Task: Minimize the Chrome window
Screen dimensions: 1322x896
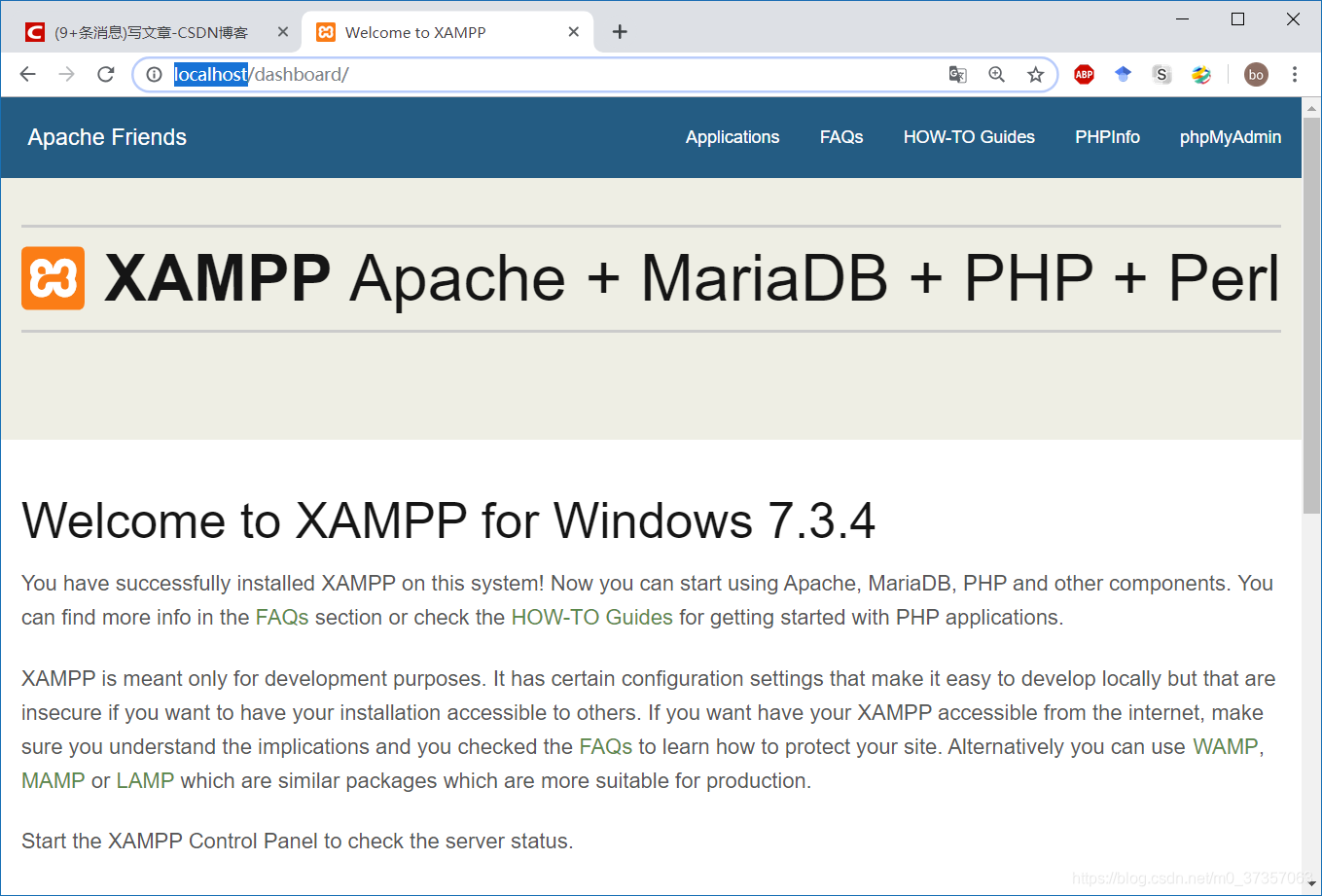Action: point(1183,18)
